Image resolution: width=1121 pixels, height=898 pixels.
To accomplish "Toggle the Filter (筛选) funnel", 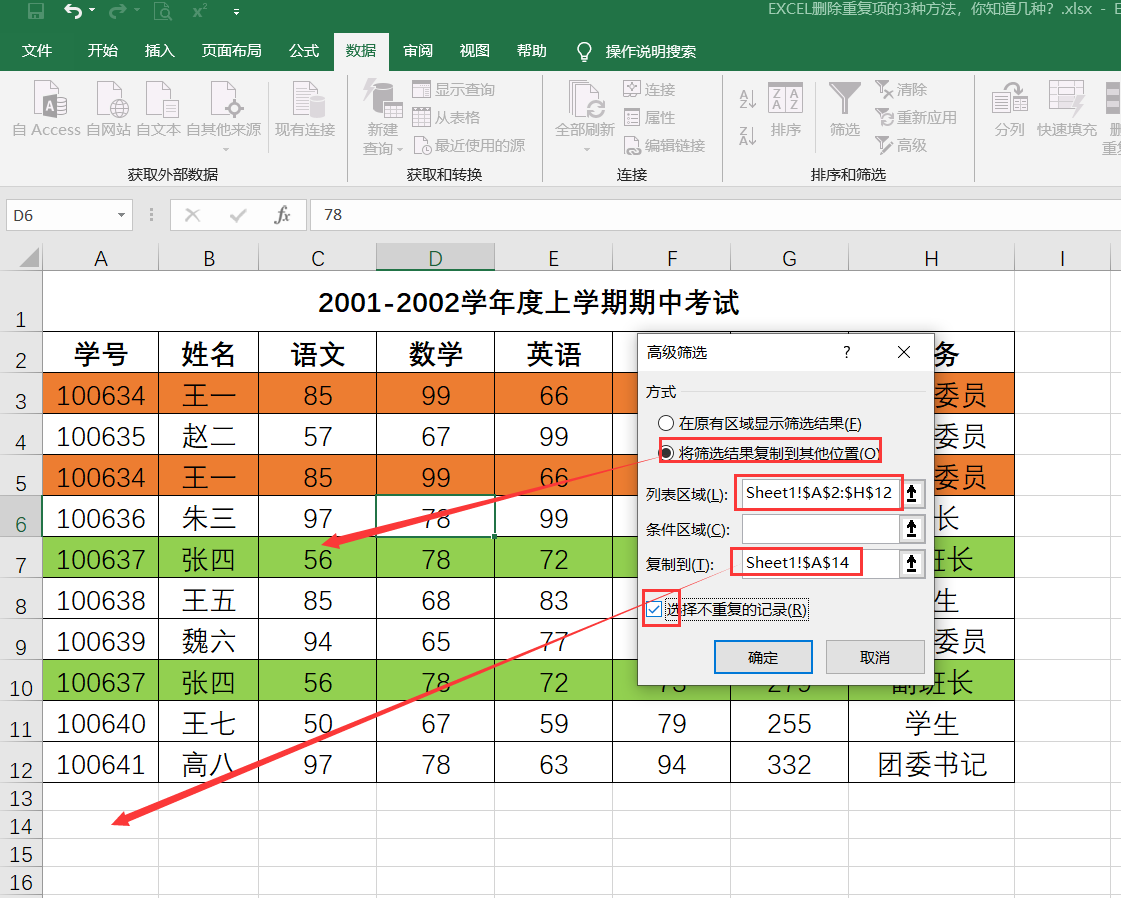I will [844, 109].
